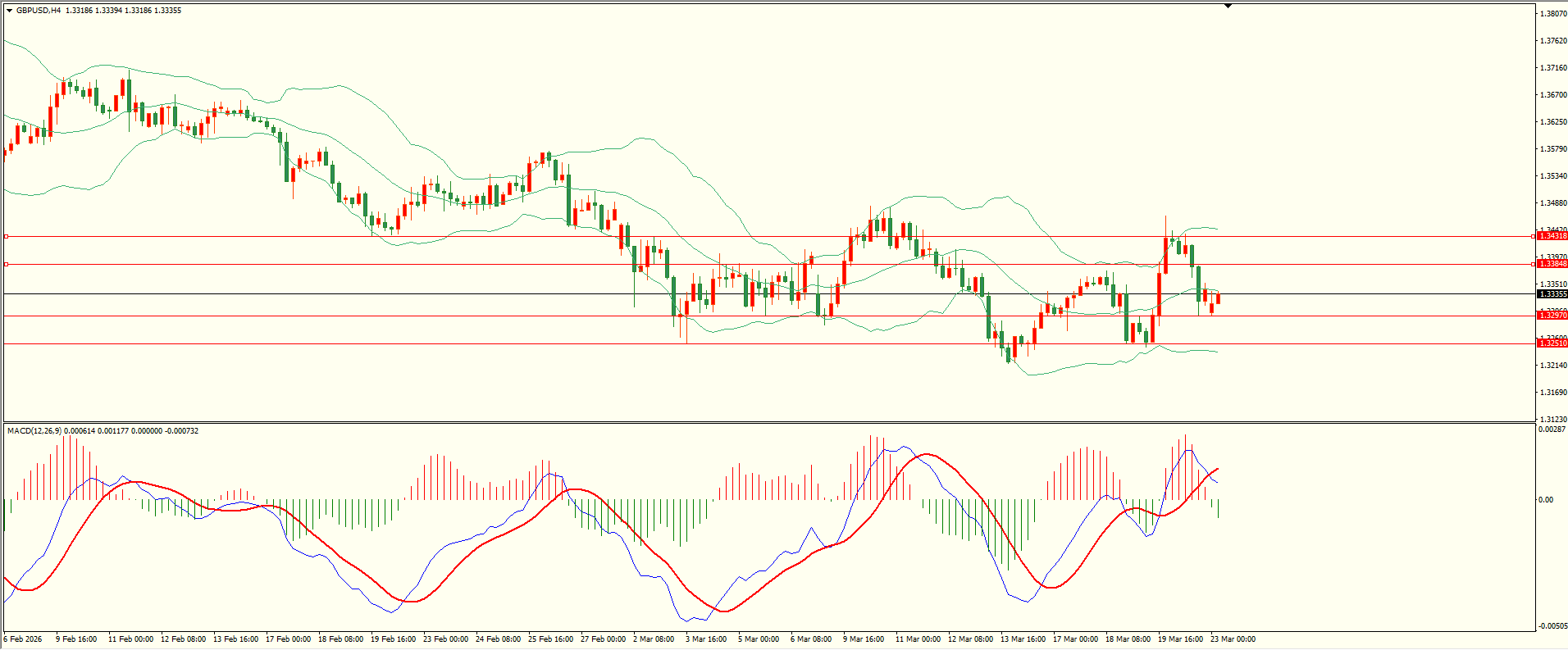Select the right handle of the 1.34318 line
The height and width of the screenshot is (650, 1568).
pos(1533,236)
